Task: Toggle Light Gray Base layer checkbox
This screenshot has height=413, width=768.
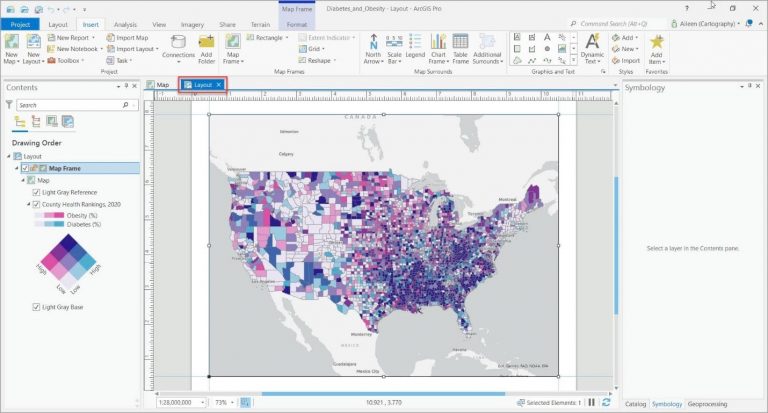Action: coord(36,307)
